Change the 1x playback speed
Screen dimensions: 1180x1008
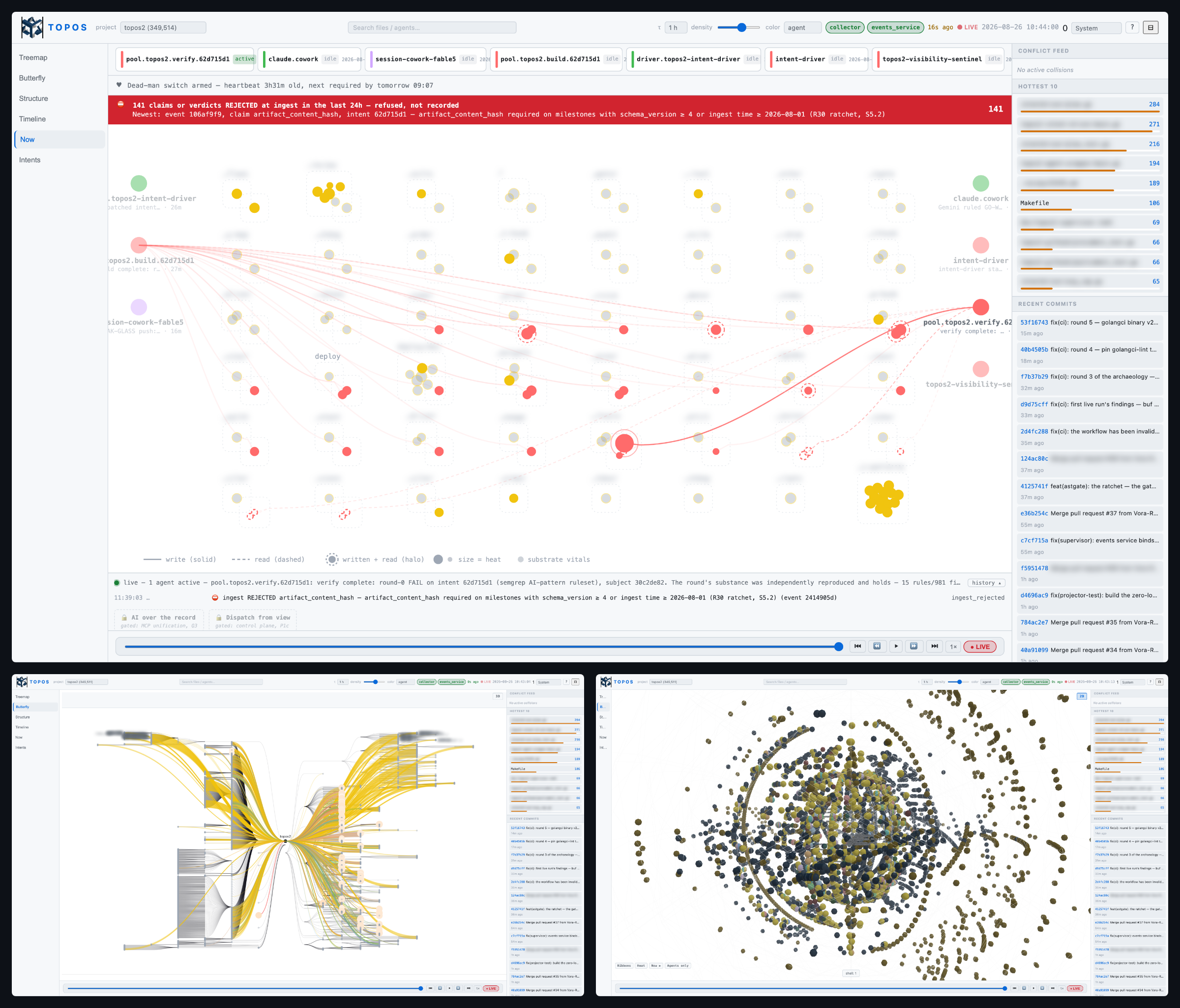pyautogui.click(x=953, y=647)
